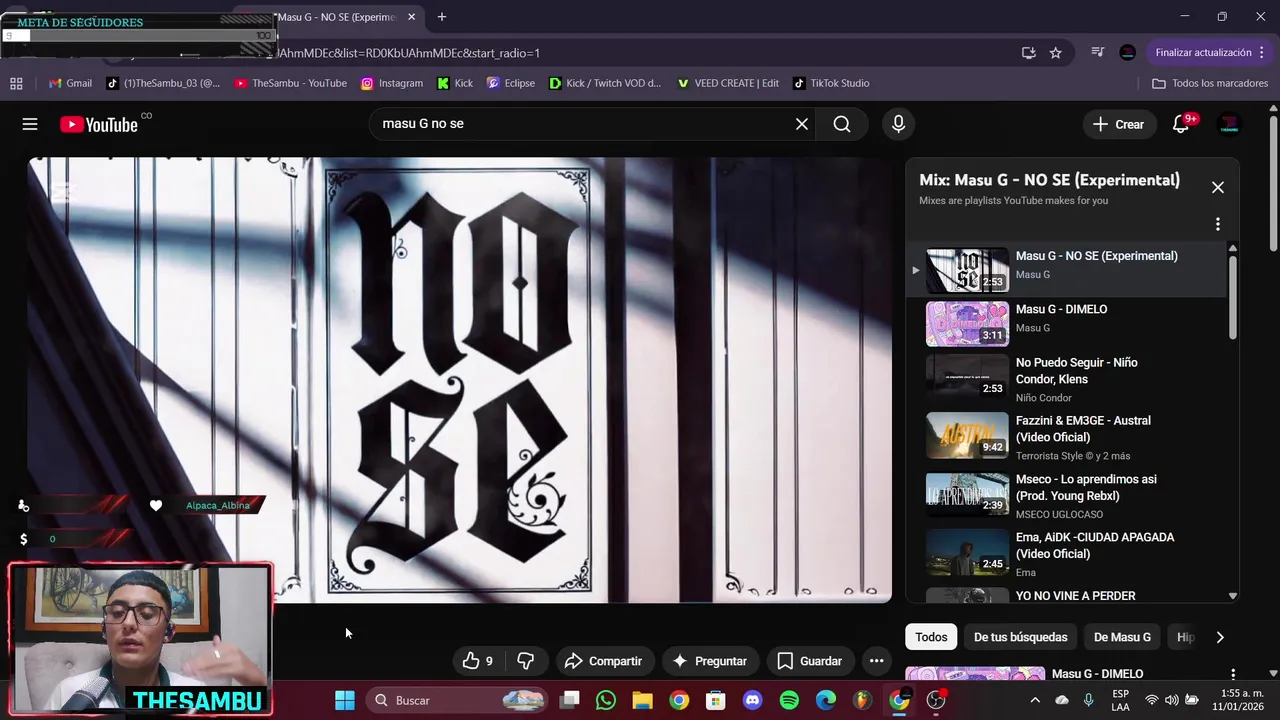Open the Kick / Twitch VOD bookmark

tap(605, 83)
